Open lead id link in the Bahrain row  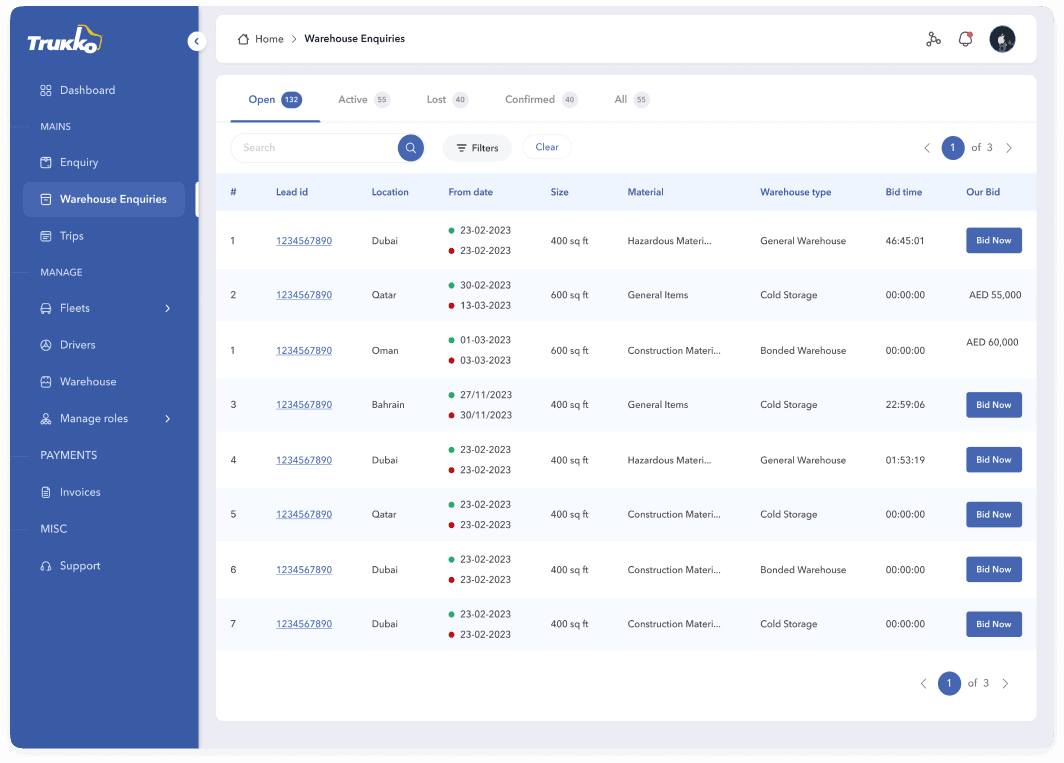pos(304,405)
